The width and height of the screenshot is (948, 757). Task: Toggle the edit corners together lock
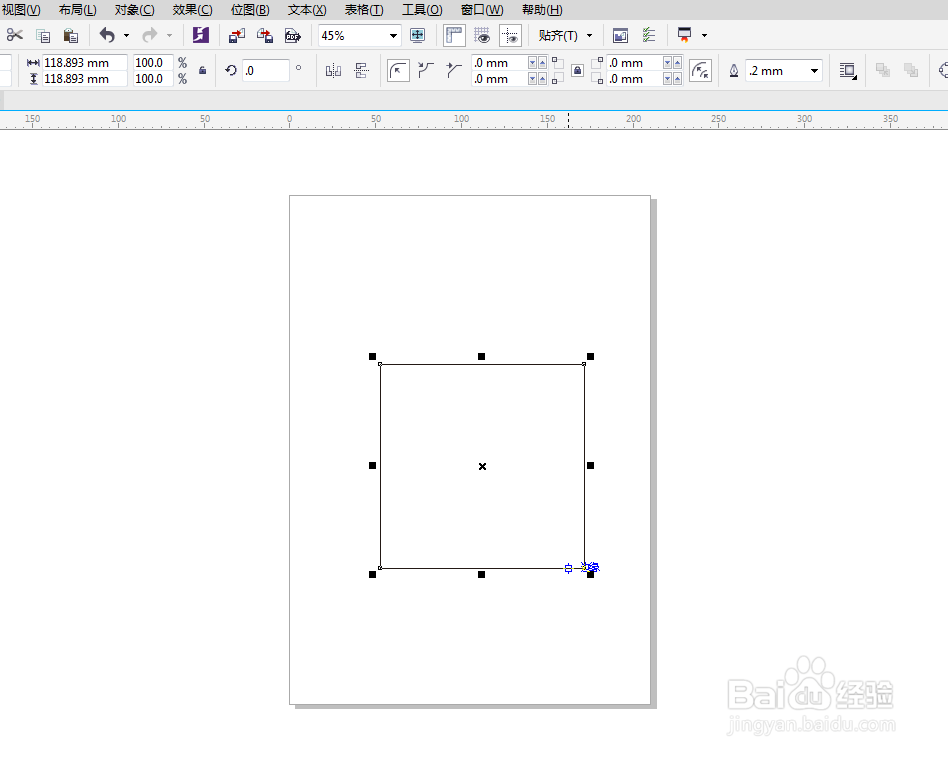(577, 70)
